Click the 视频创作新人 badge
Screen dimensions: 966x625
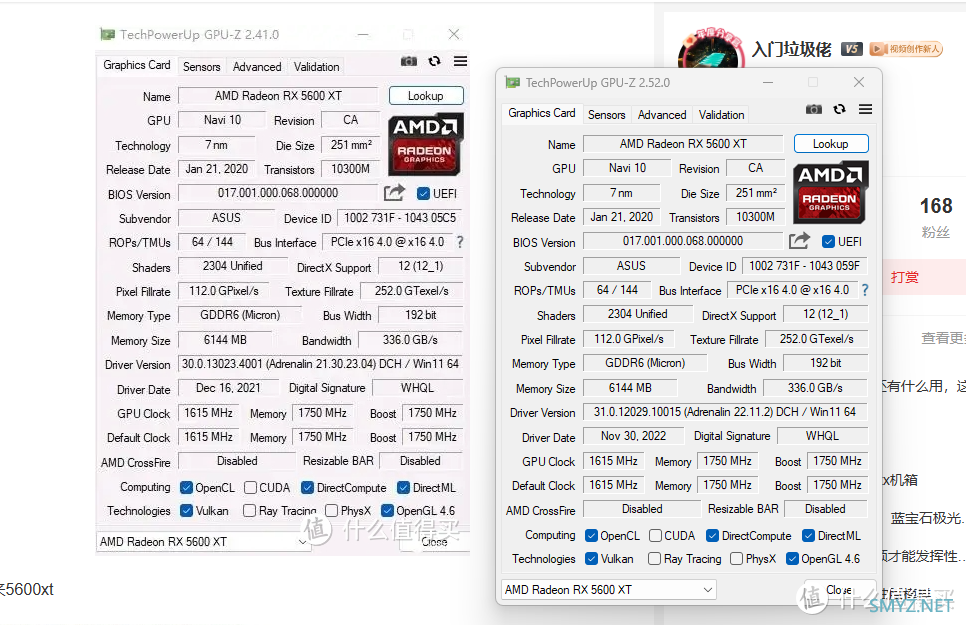tap(906, 49)
